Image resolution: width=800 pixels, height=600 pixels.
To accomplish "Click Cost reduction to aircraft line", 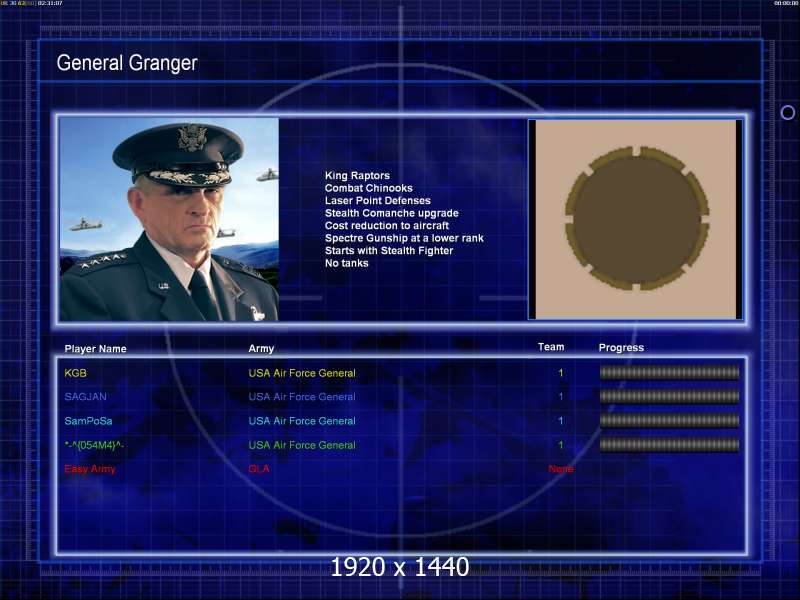I will tap(387, 226).
